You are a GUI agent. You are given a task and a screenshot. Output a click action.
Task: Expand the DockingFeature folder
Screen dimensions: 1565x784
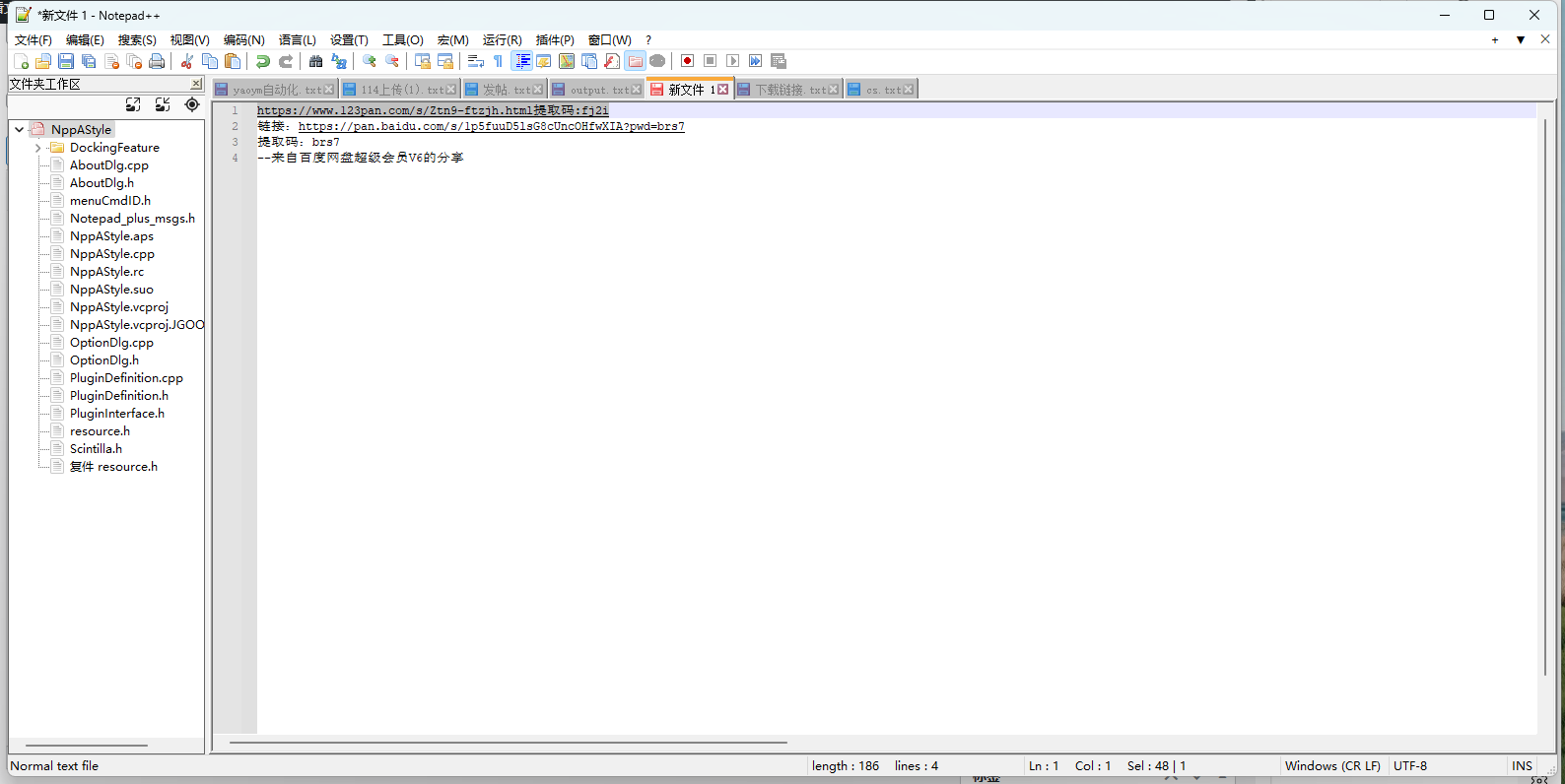click(x=37, y=148)
